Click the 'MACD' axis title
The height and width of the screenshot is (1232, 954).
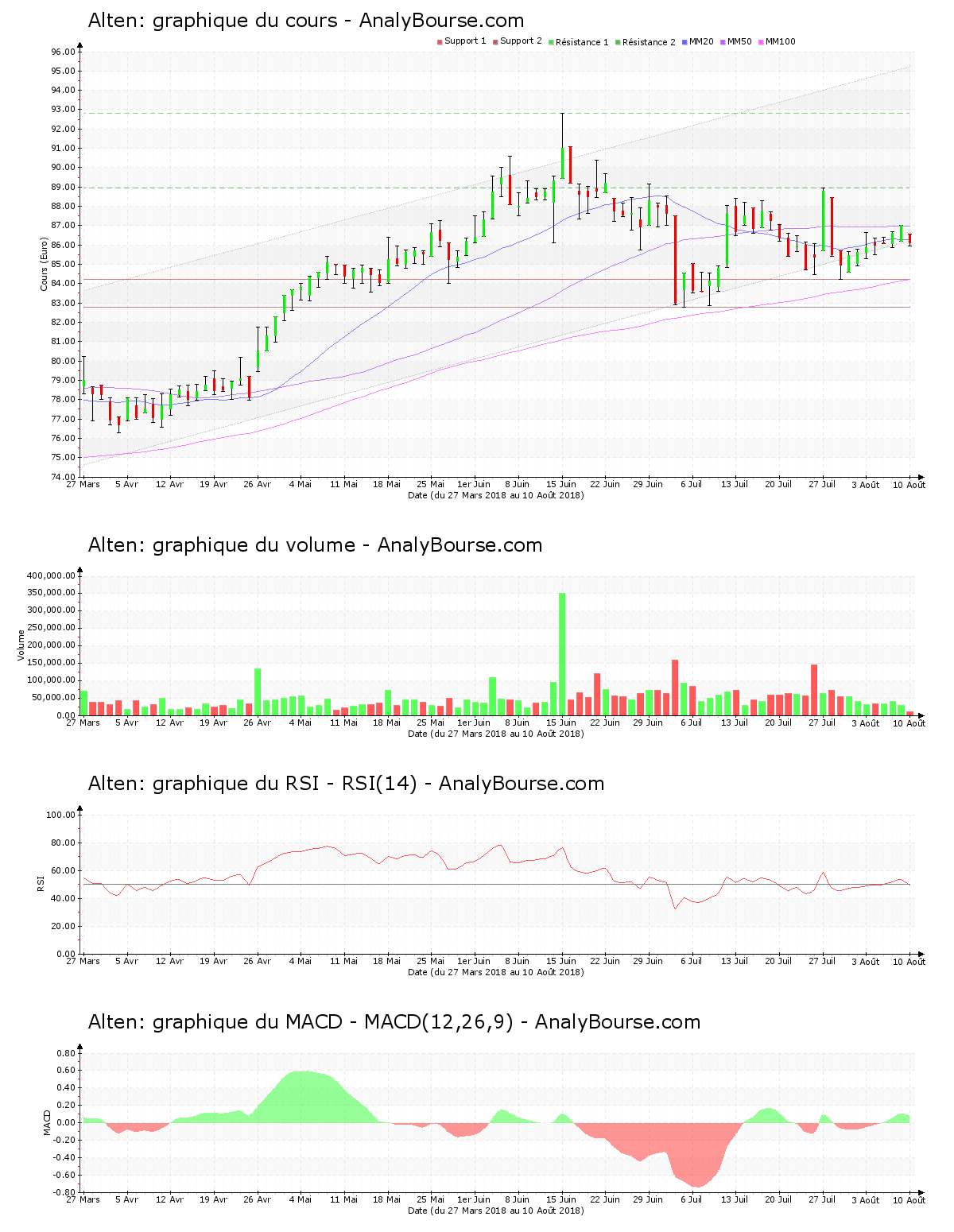47,1122
